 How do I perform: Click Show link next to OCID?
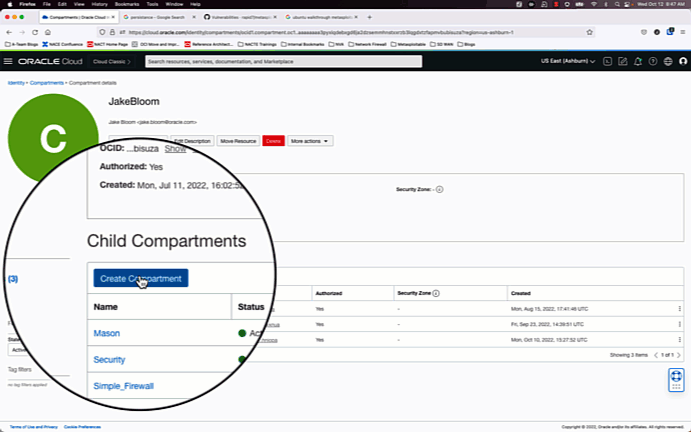pyautogui.click(x=175, y=149)
